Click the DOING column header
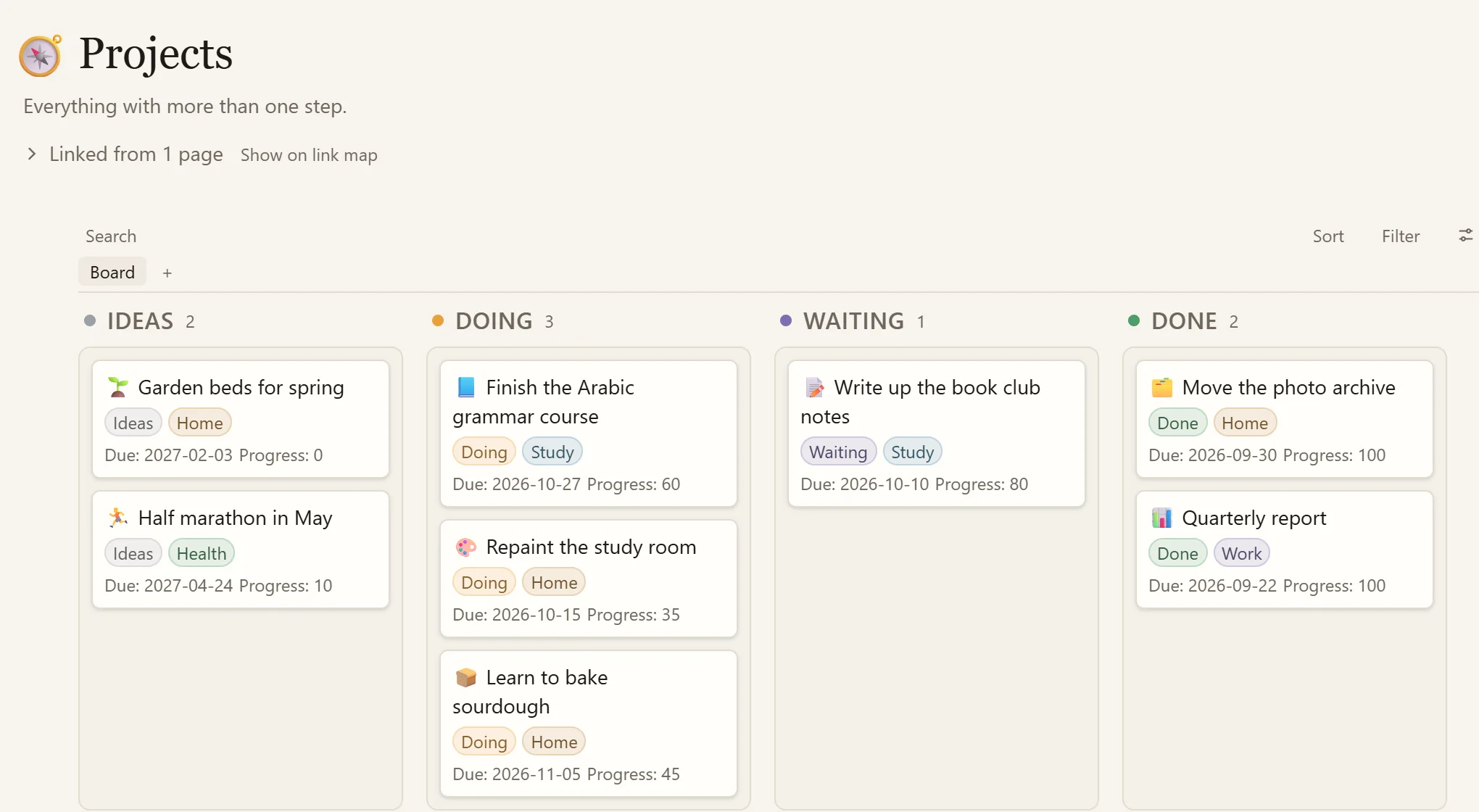Image resolution: width=1479 pixels, height=812 pixels. (494, 321)
